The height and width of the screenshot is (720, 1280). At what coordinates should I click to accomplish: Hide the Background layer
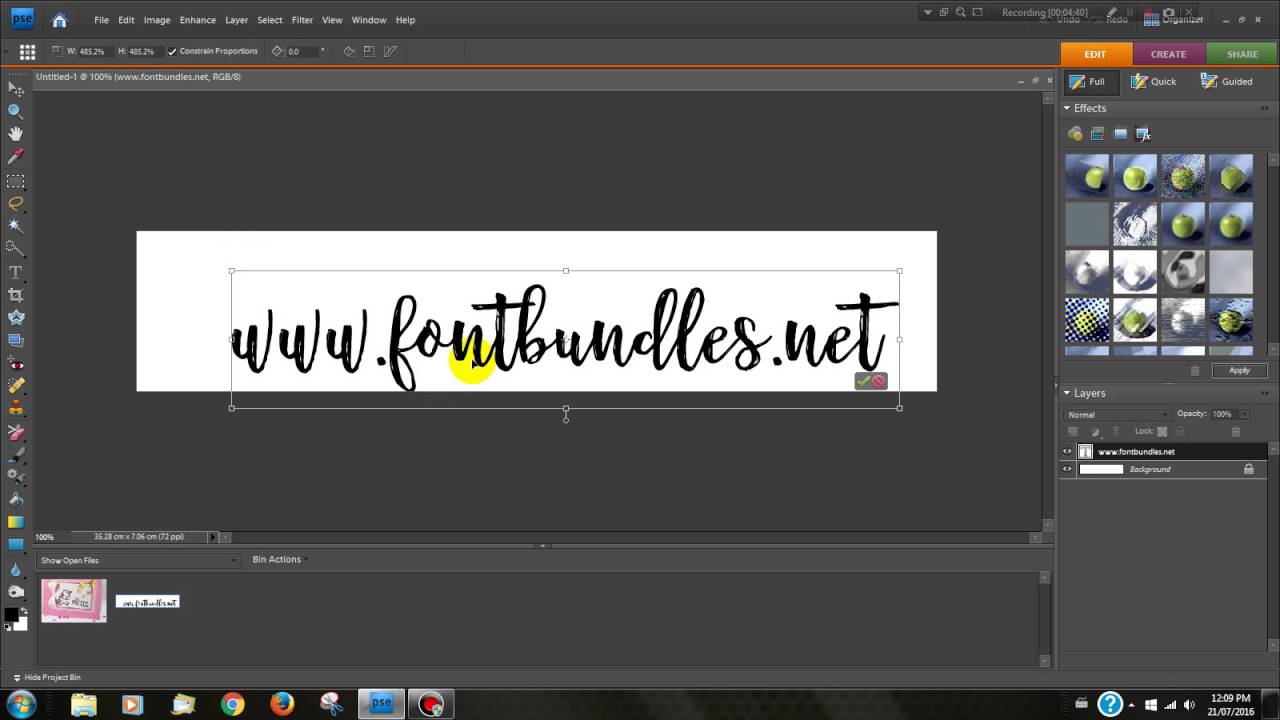tap(1067, 469)
